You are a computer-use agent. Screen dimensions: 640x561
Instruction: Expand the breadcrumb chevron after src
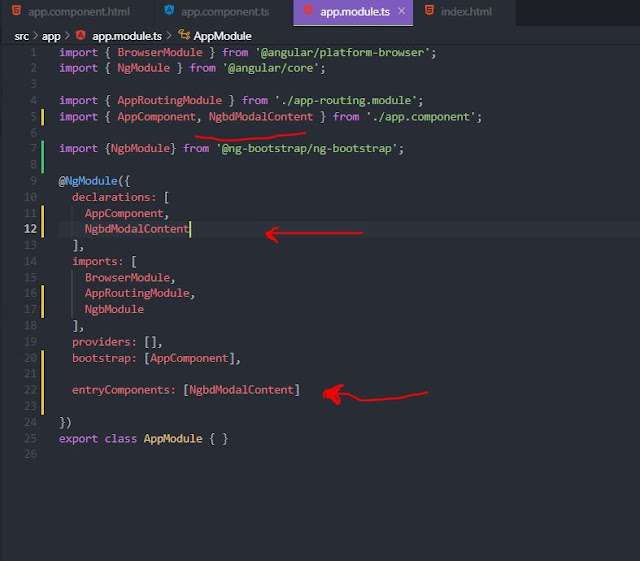click(35, 36)
